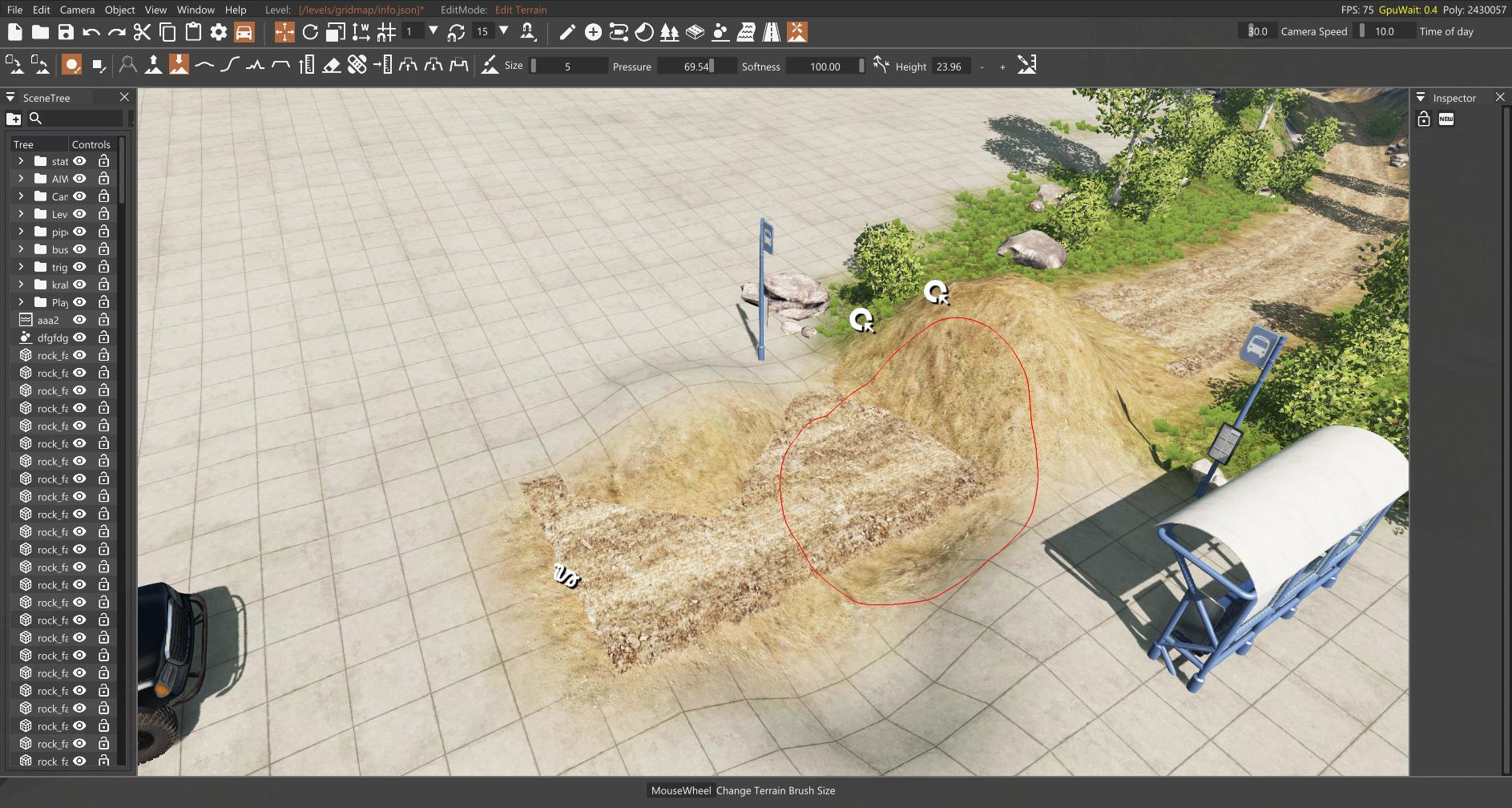Screen dimensions: 1512x808
Task: Toggle visibility of the trig folder
Action: pyautogui.click(x=80, y=267)
